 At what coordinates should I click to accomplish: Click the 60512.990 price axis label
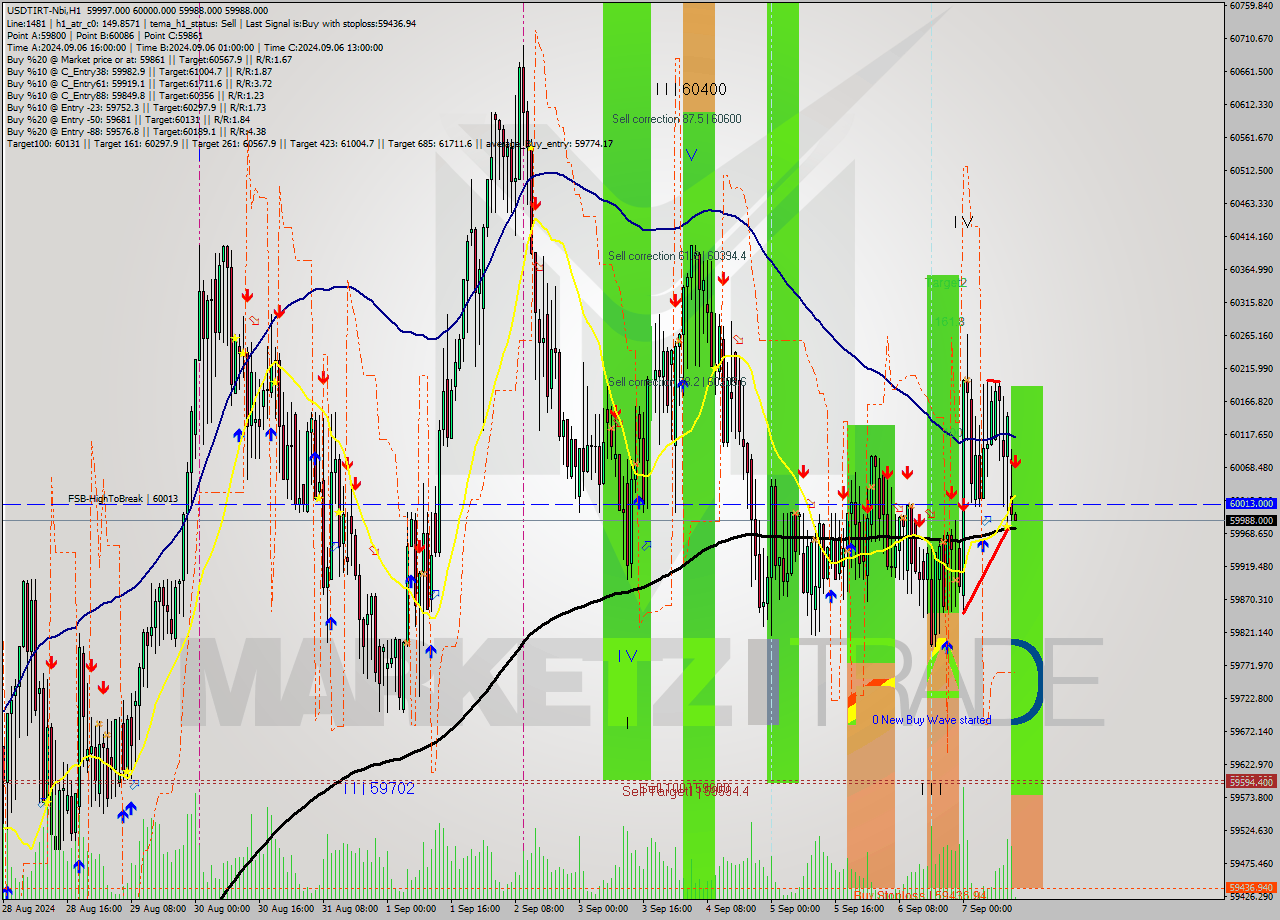coord(1251,170)
